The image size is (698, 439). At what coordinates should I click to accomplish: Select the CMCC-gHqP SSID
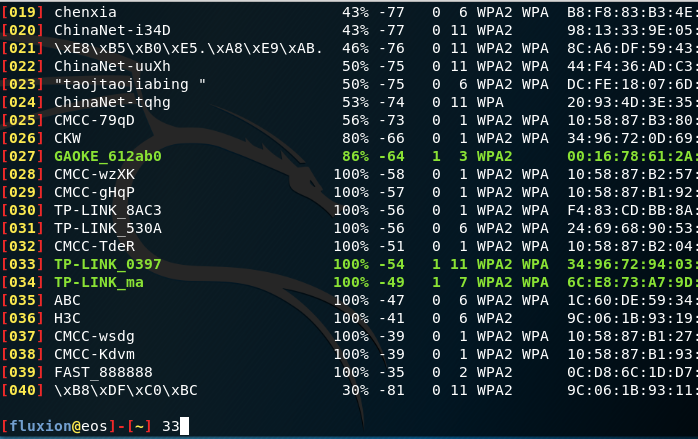tap(94, 192)
